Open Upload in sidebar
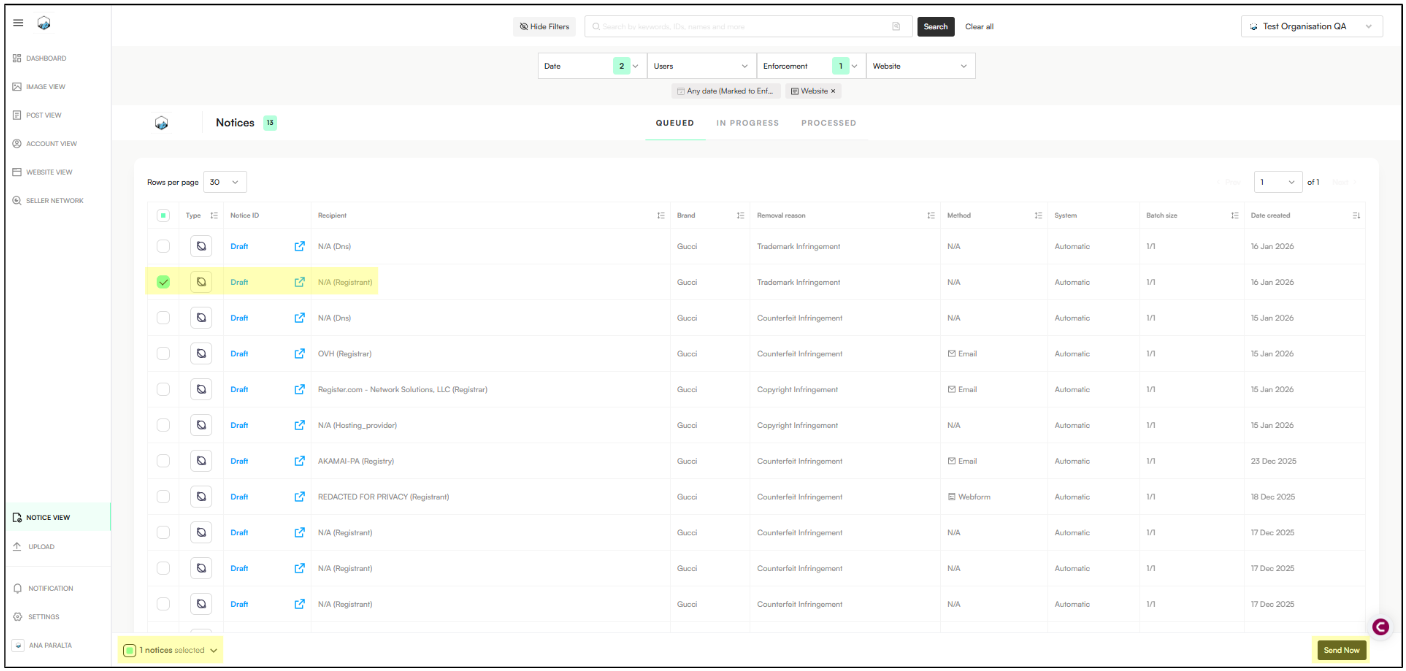Viewport: 1406px width, 671px height. click(34, 547)
